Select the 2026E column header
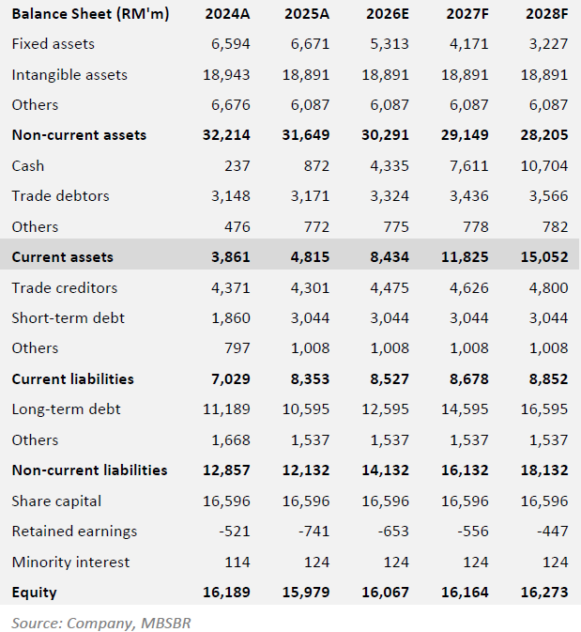This screenshot has width=581, height=632. click(387, 14)
